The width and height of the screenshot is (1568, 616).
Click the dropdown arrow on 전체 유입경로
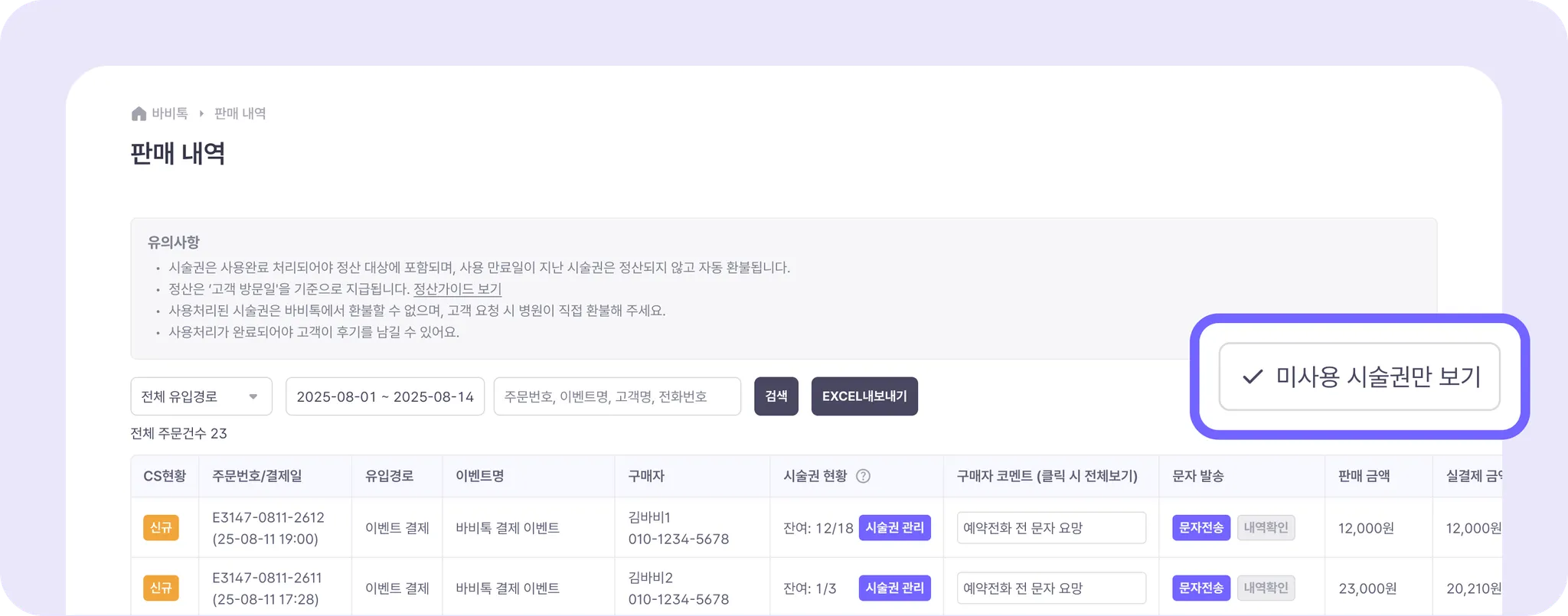253,396
